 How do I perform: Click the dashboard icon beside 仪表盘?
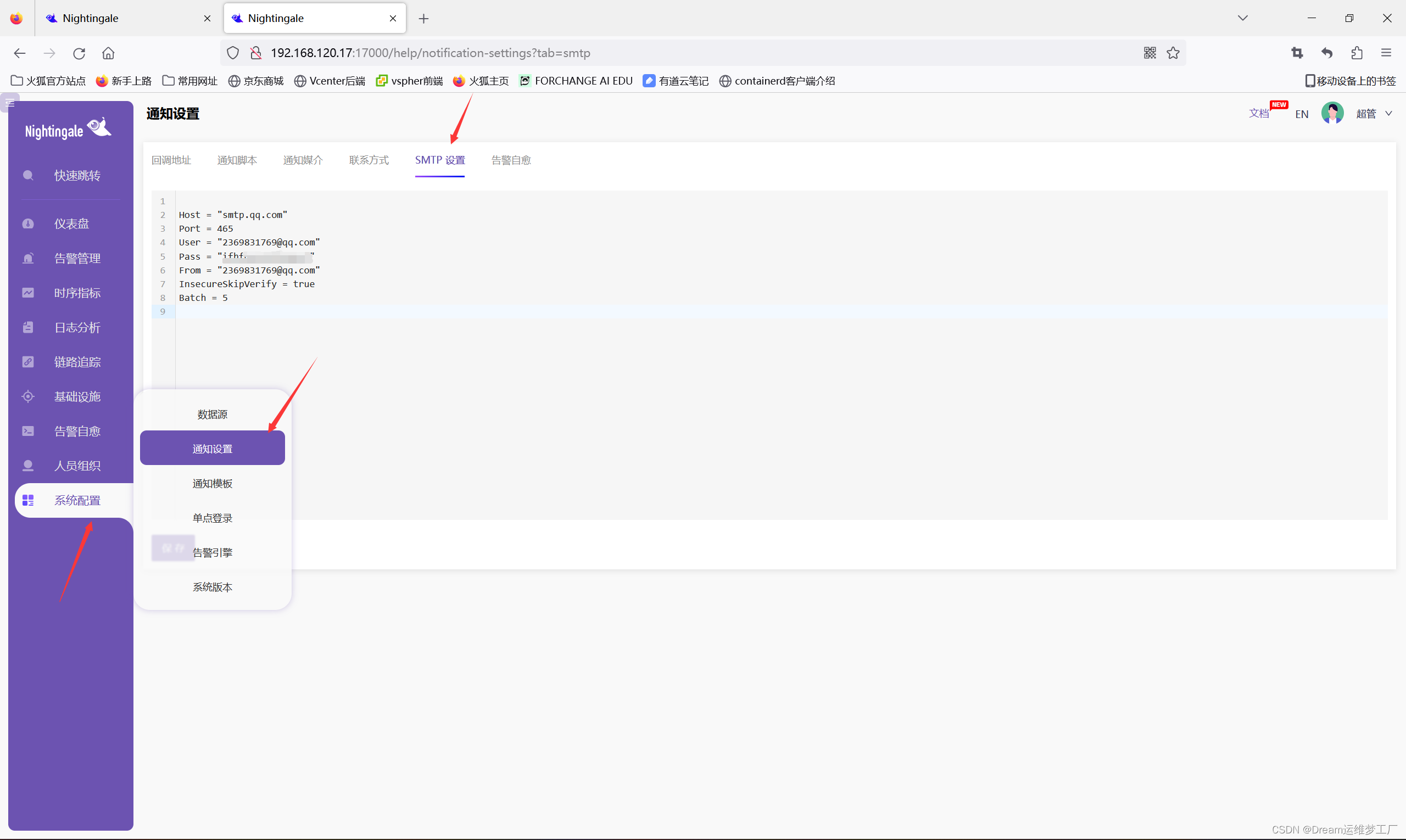coord(28,223)
